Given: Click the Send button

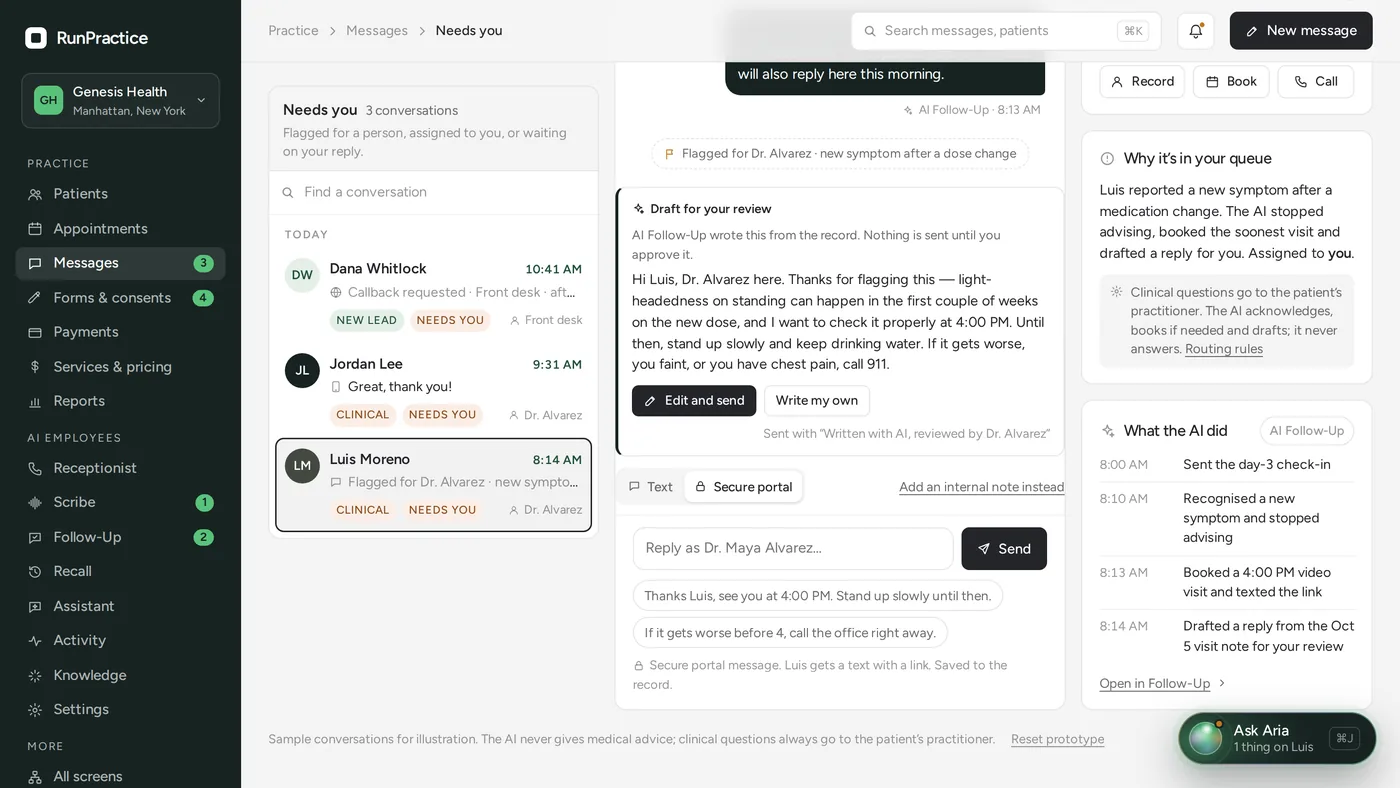Looking at the screenshot, I should tap(1004, 548).
